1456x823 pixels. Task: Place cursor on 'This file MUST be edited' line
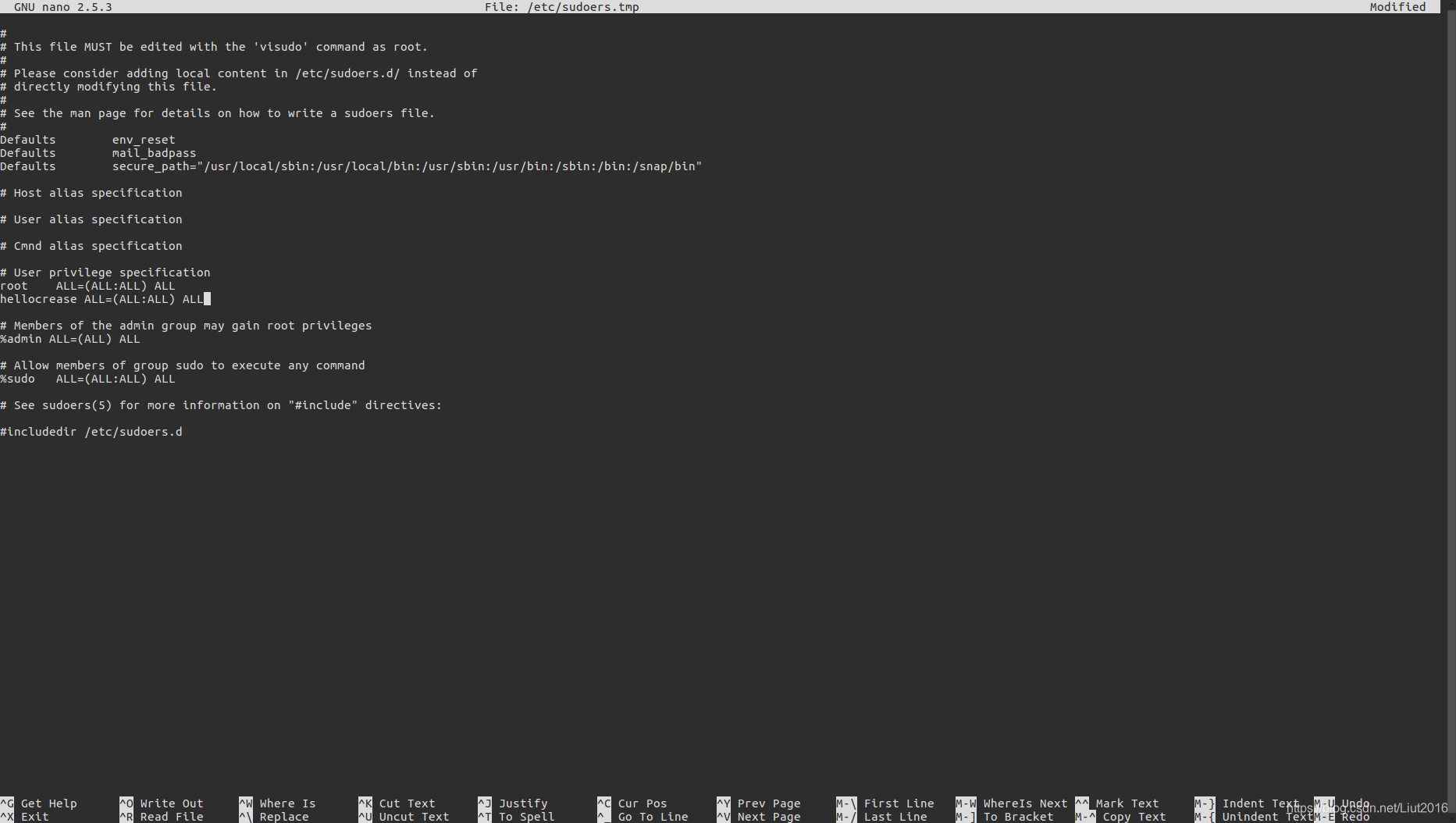point(214,47)
